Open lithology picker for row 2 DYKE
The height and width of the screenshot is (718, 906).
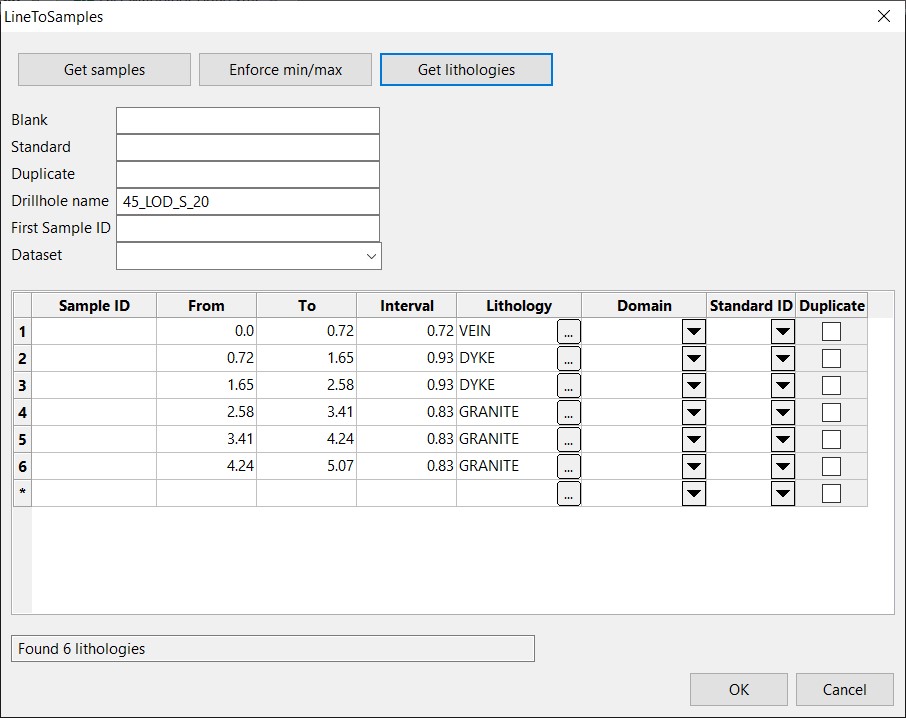click(568, 358)
